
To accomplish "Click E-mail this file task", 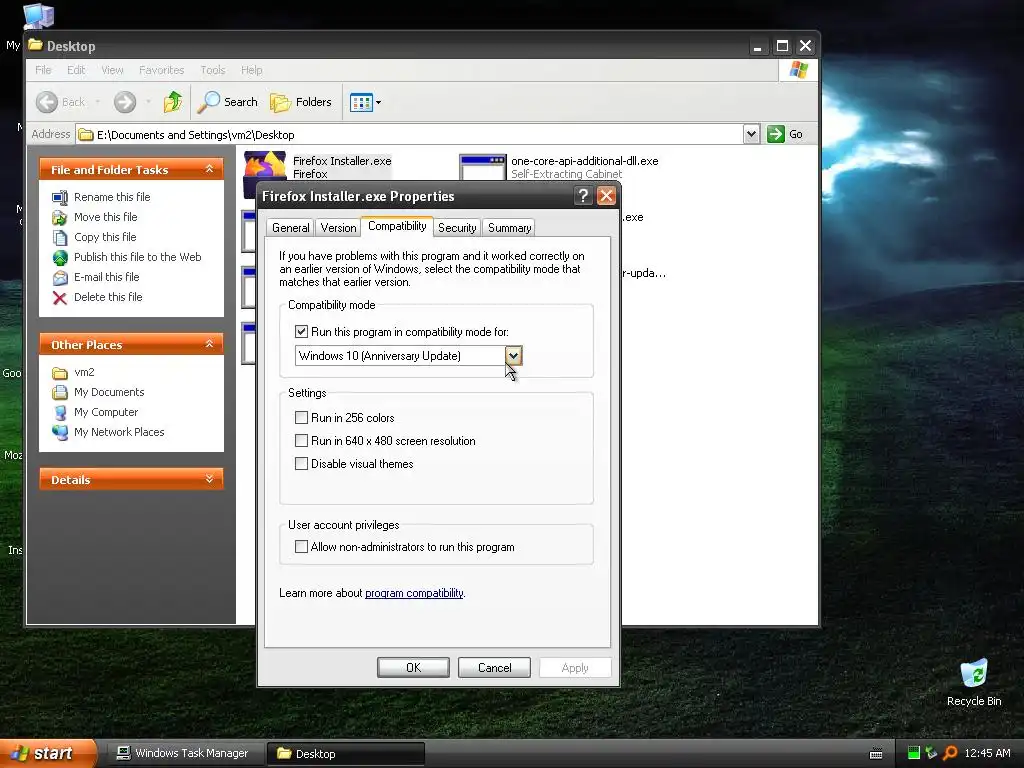I will [106, 277].
